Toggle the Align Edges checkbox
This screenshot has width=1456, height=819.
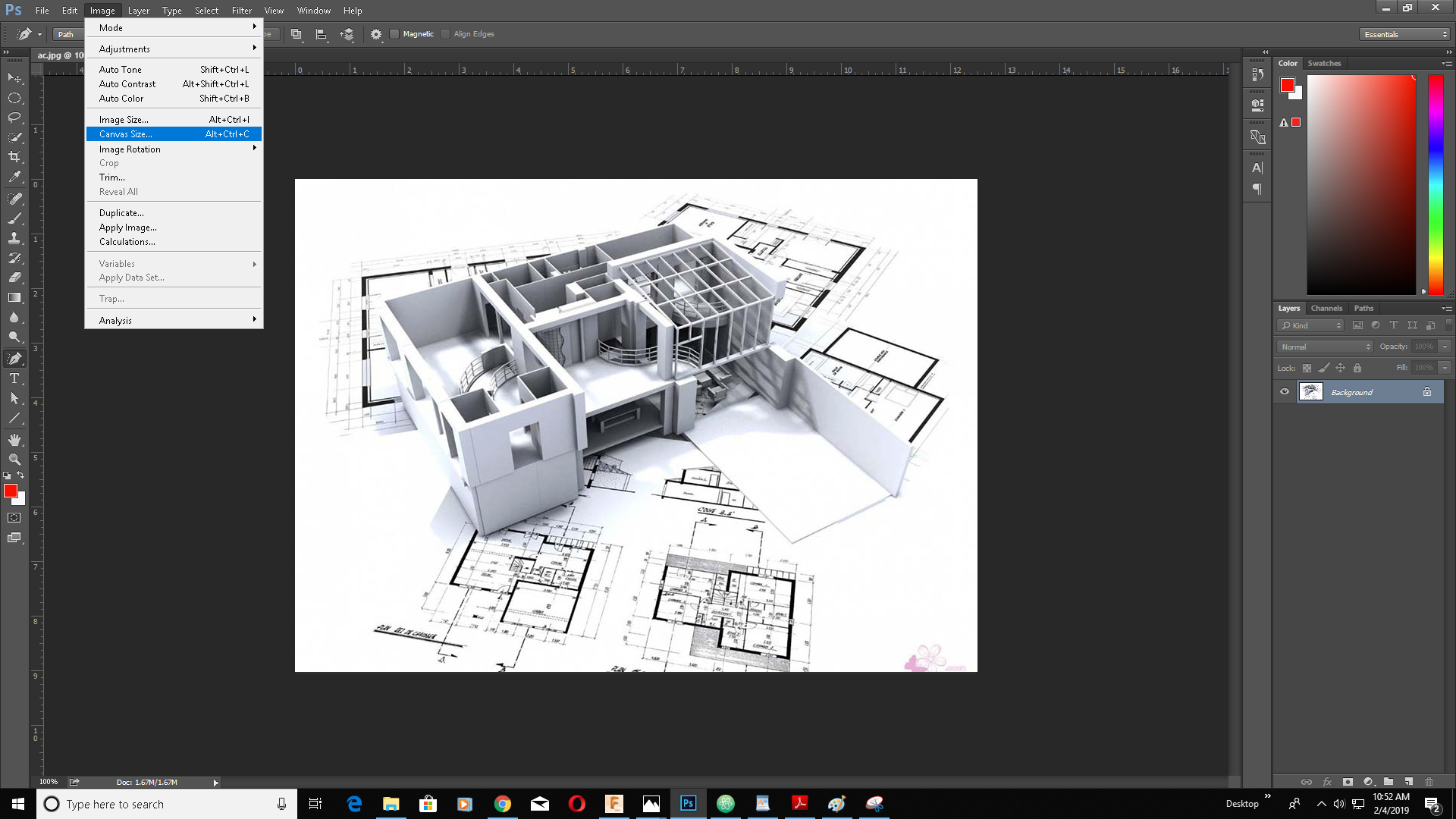445,34
